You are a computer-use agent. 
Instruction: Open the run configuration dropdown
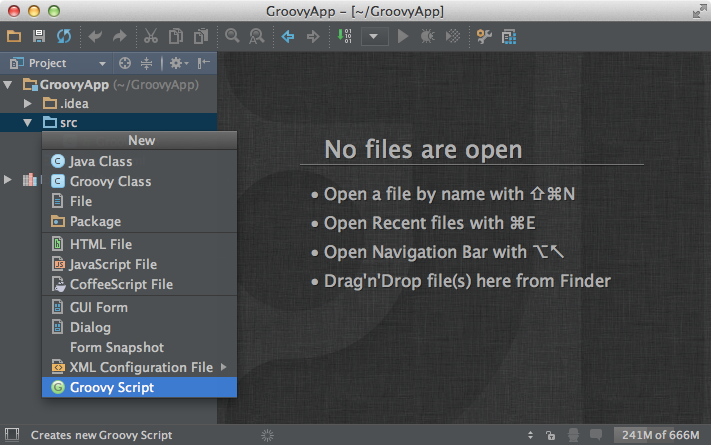click(x=374, y=36)
